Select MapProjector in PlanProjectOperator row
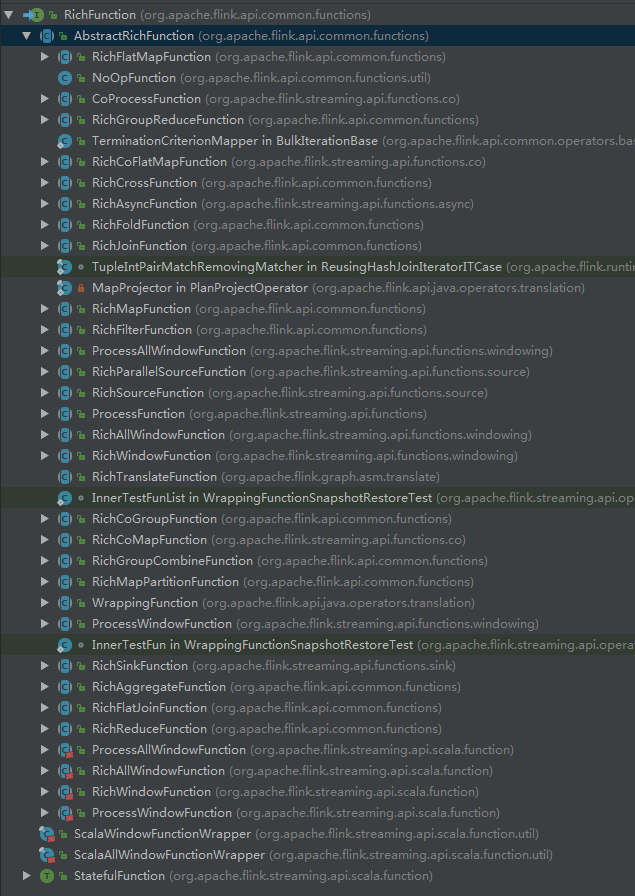 [317, 288]
